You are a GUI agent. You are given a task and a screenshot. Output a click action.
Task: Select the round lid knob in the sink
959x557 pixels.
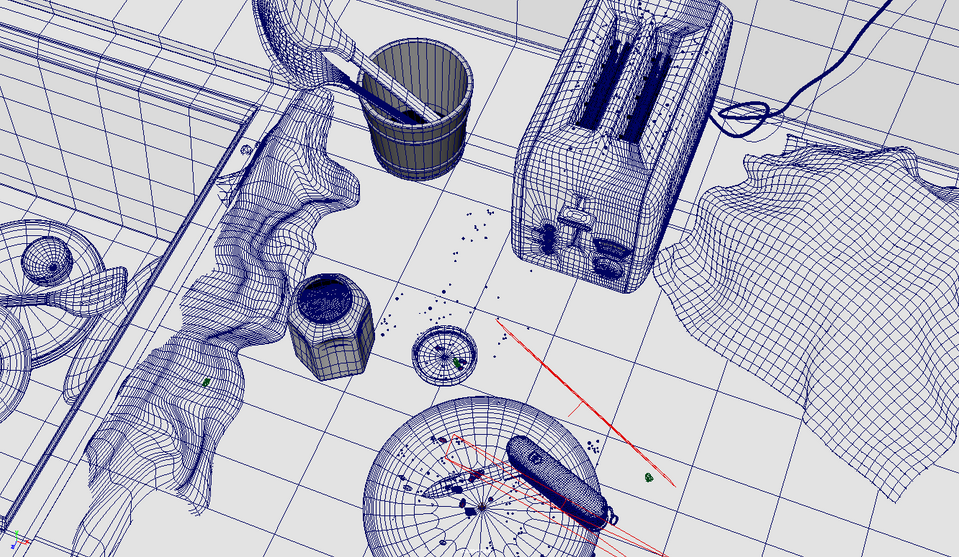pos(47,261)
